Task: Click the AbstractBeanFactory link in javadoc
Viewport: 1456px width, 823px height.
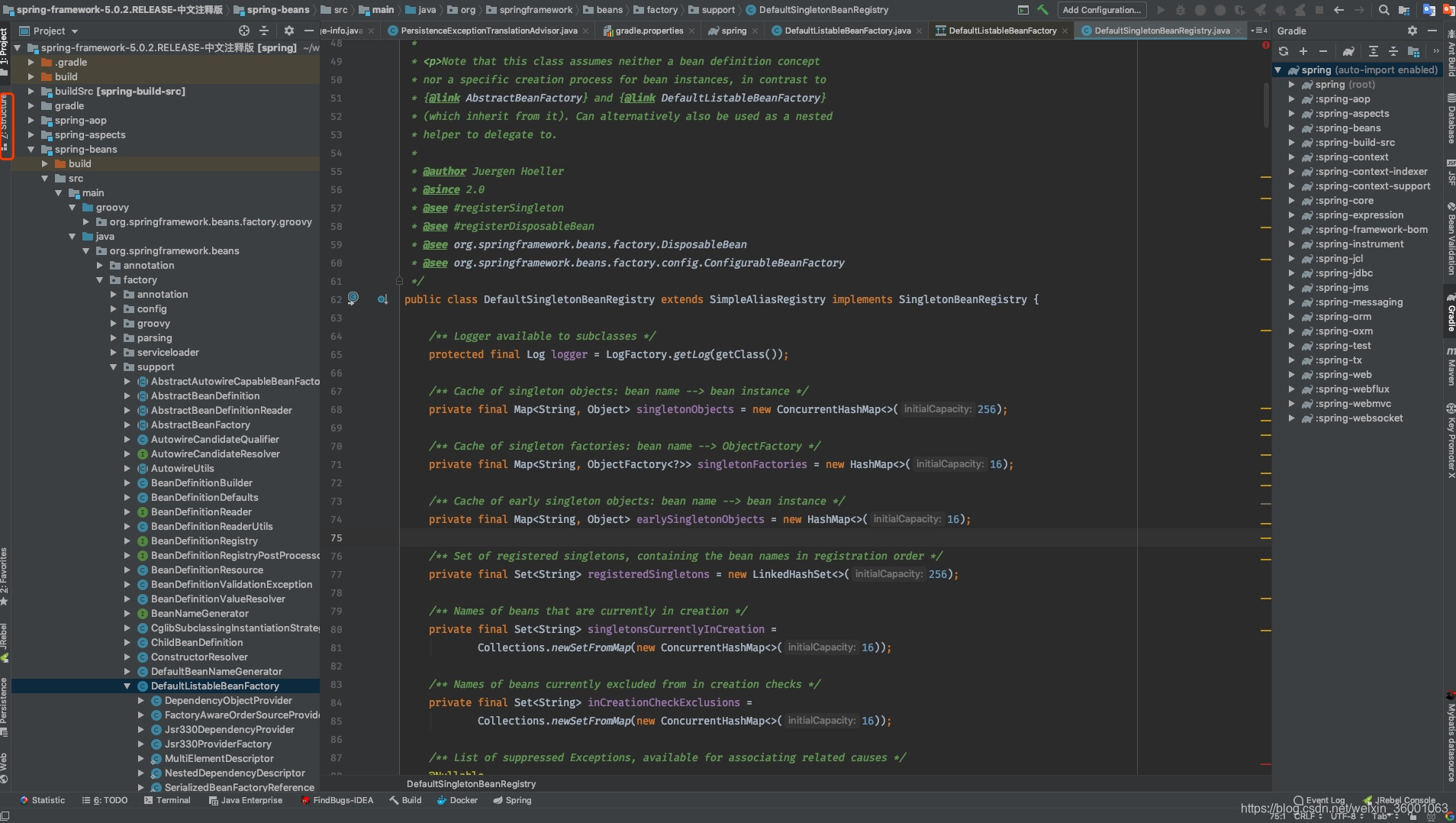Action: click(523, 98)
